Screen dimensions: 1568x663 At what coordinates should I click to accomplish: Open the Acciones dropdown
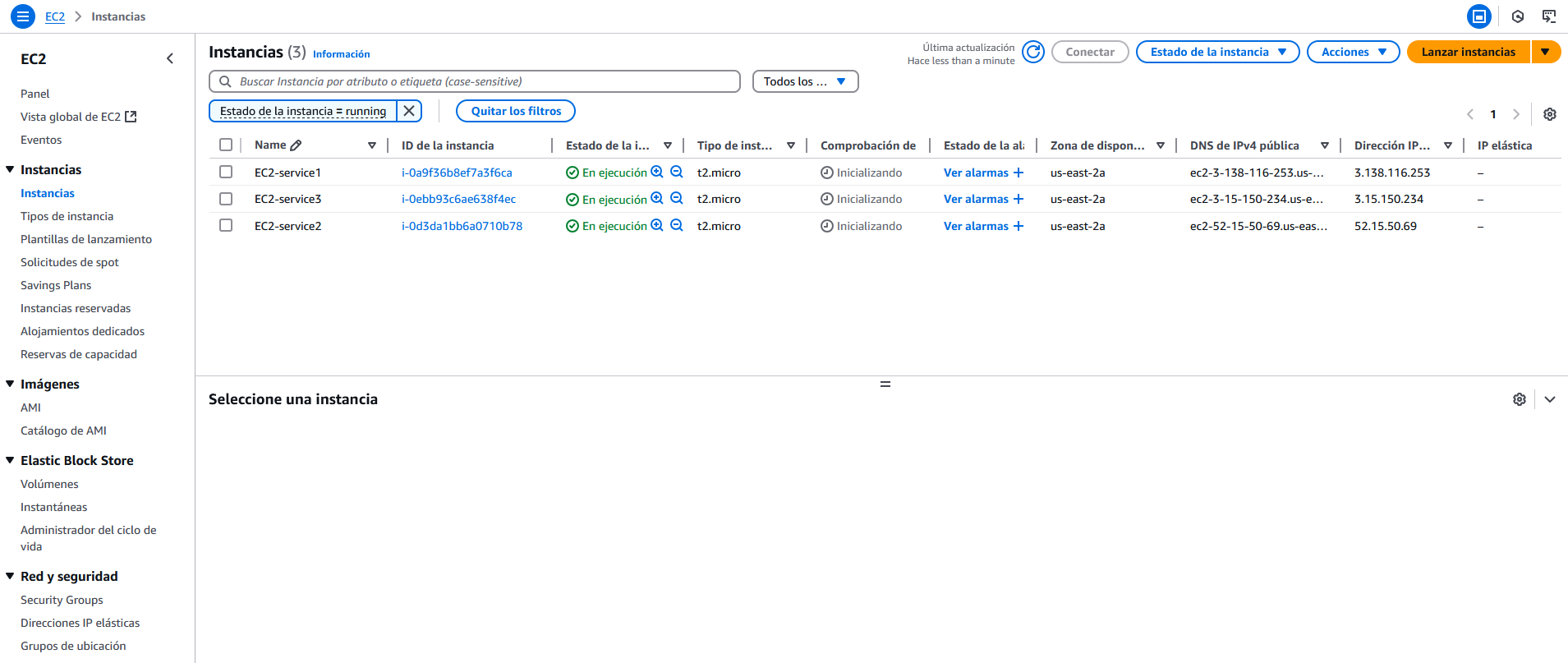(1353, 52)
